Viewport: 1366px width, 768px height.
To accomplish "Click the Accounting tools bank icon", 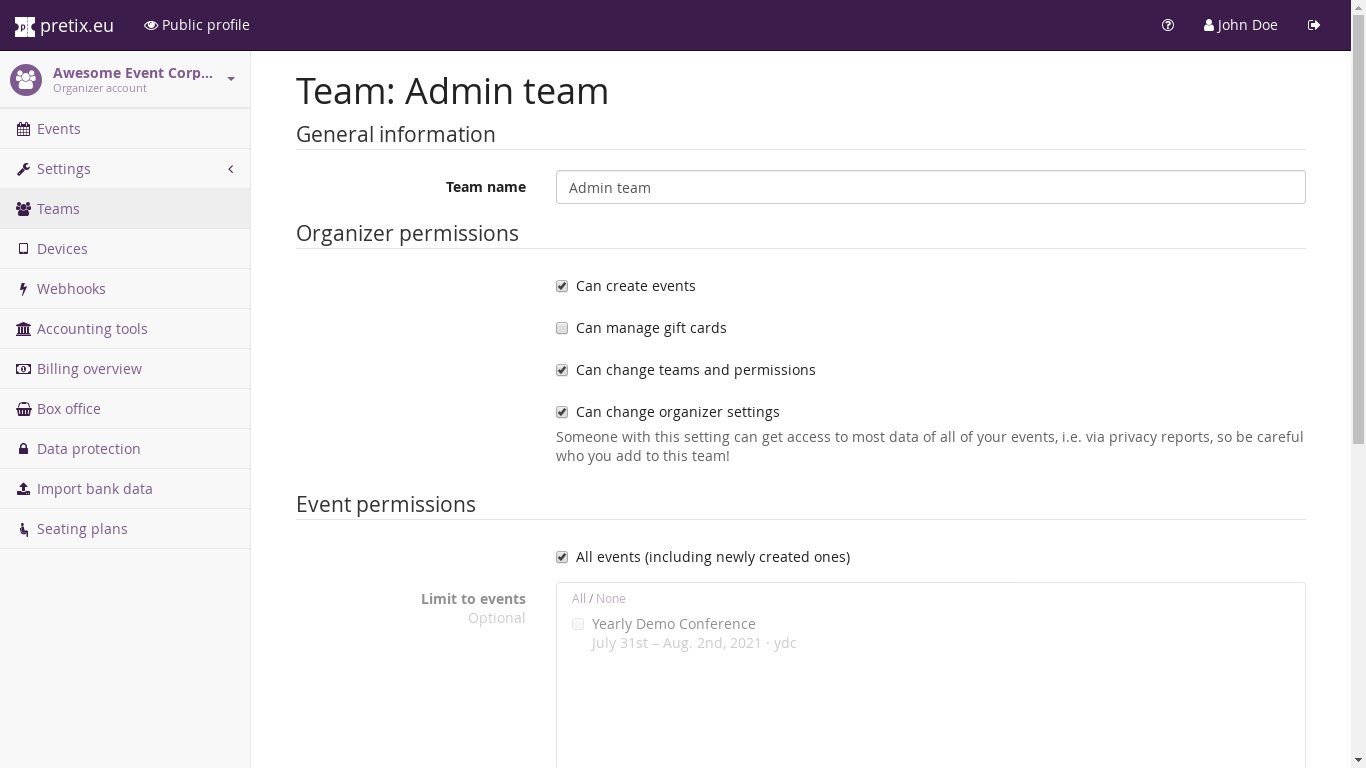I will tap(23, 329).
